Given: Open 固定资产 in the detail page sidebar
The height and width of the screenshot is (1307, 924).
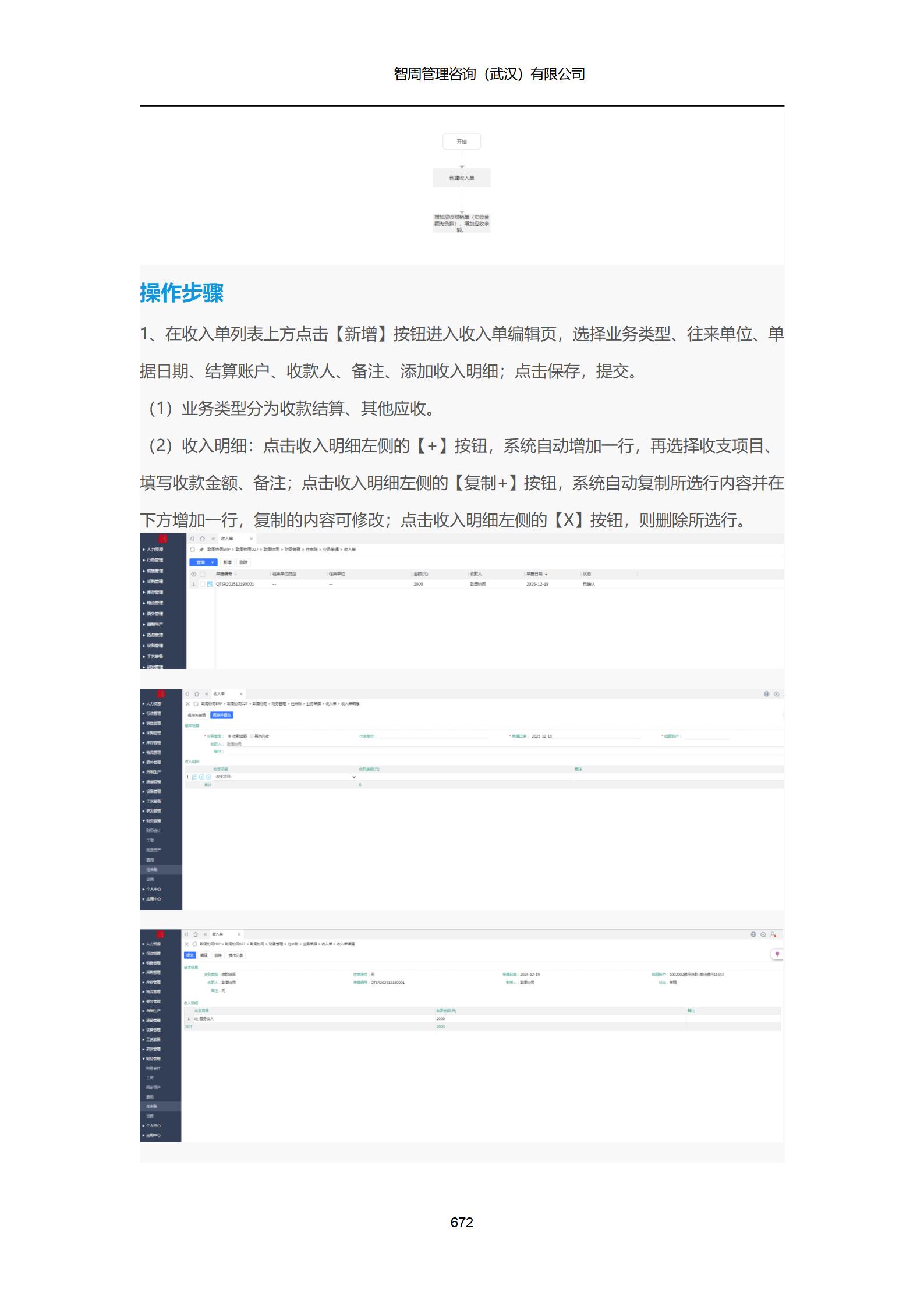Looking at the screenshot, I should pos(153,1087).
